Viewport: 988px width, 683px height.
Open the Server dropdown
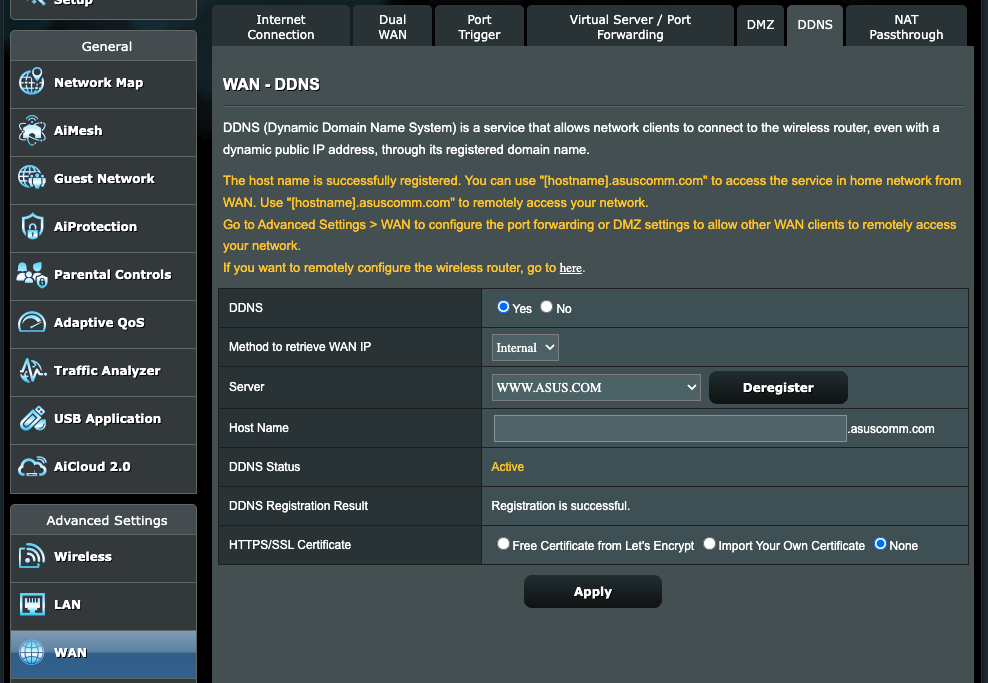pyautogui.click(x=596, y=387)
